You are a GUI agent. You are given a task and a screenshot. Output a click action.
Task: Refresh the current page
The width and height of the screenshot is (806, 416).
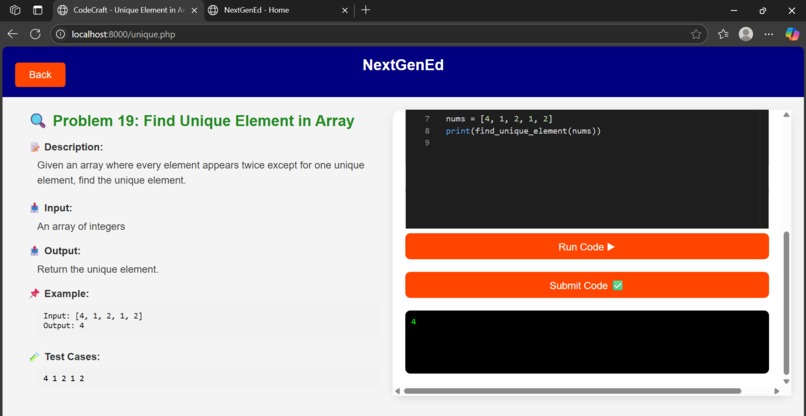(35, 34)
